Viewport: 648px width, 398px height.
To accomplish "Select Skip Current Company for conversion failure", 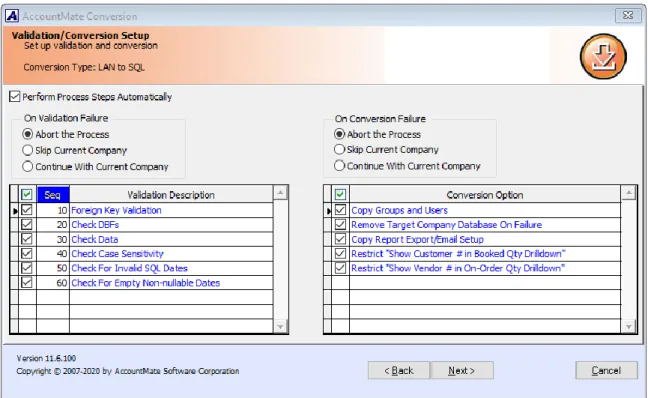I will point(339,149).
